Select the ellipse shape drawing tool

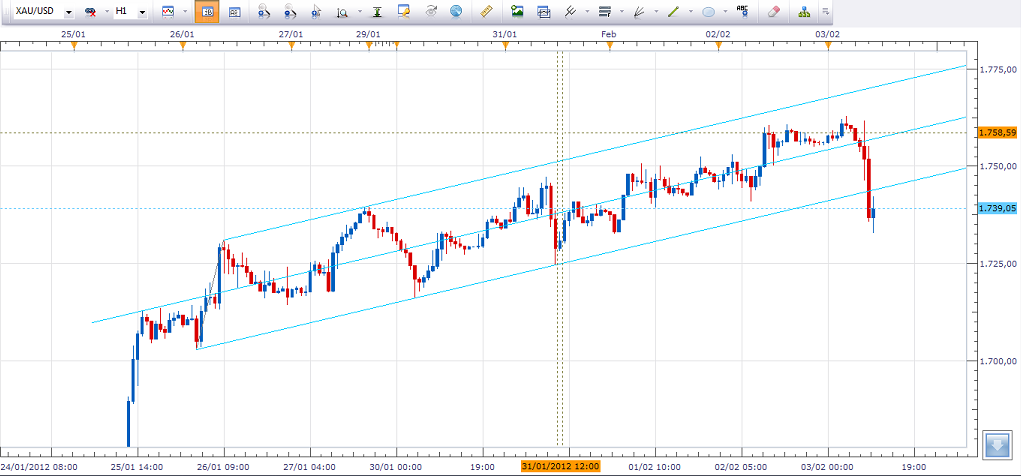coord(708,12)
